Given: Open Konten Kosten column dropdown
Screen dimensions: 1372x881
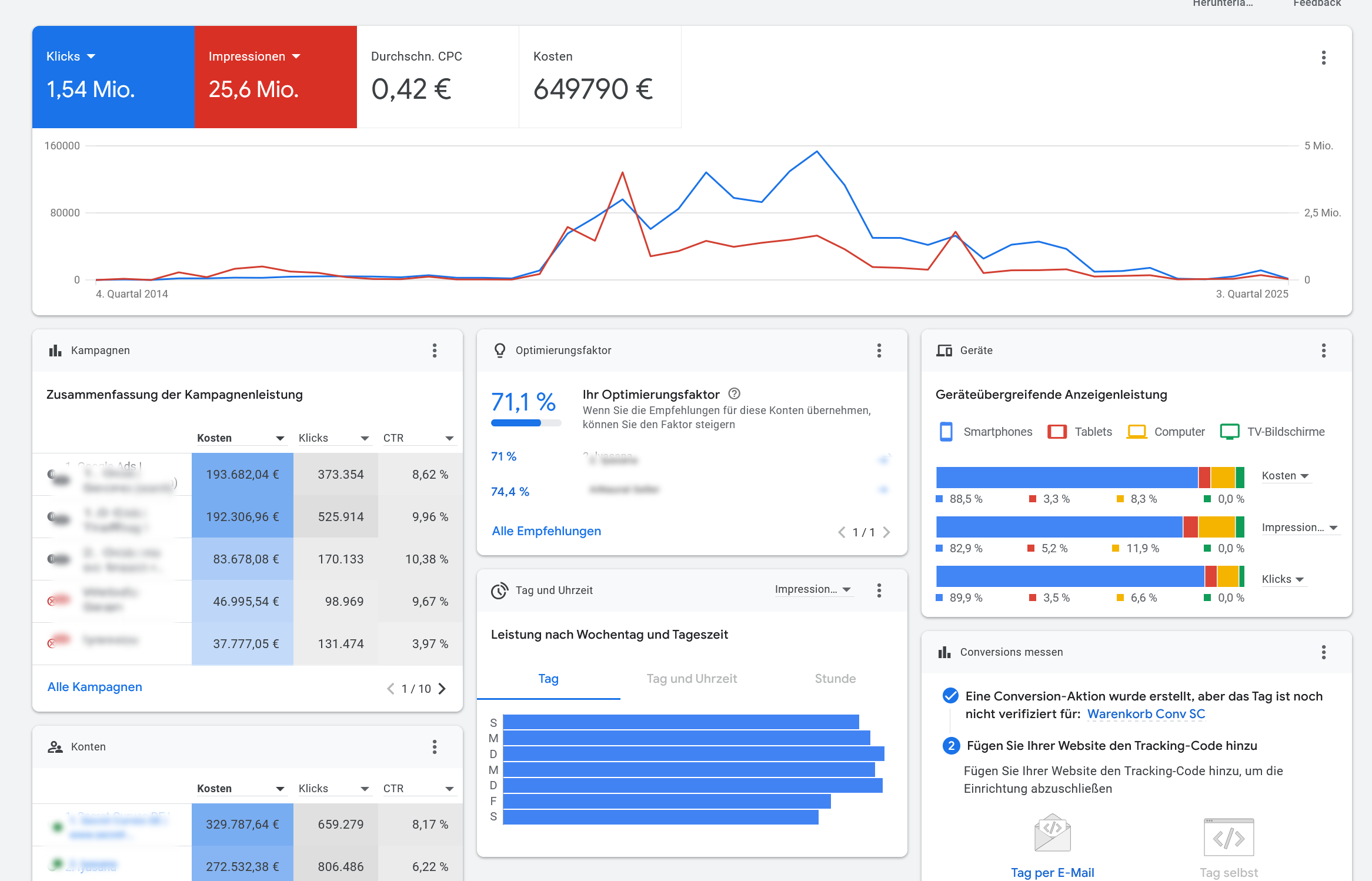Looking at the screenshot, I should click(241, 789).
